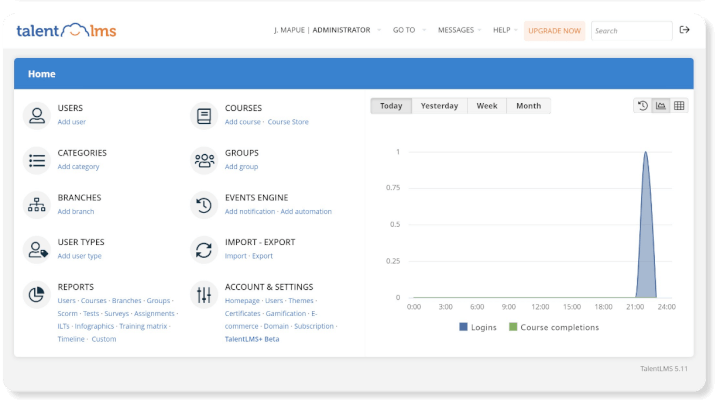This screenshot has width=720, height=406.
Task: Show the timeline history view icon
Action: (x=642, y=106)
